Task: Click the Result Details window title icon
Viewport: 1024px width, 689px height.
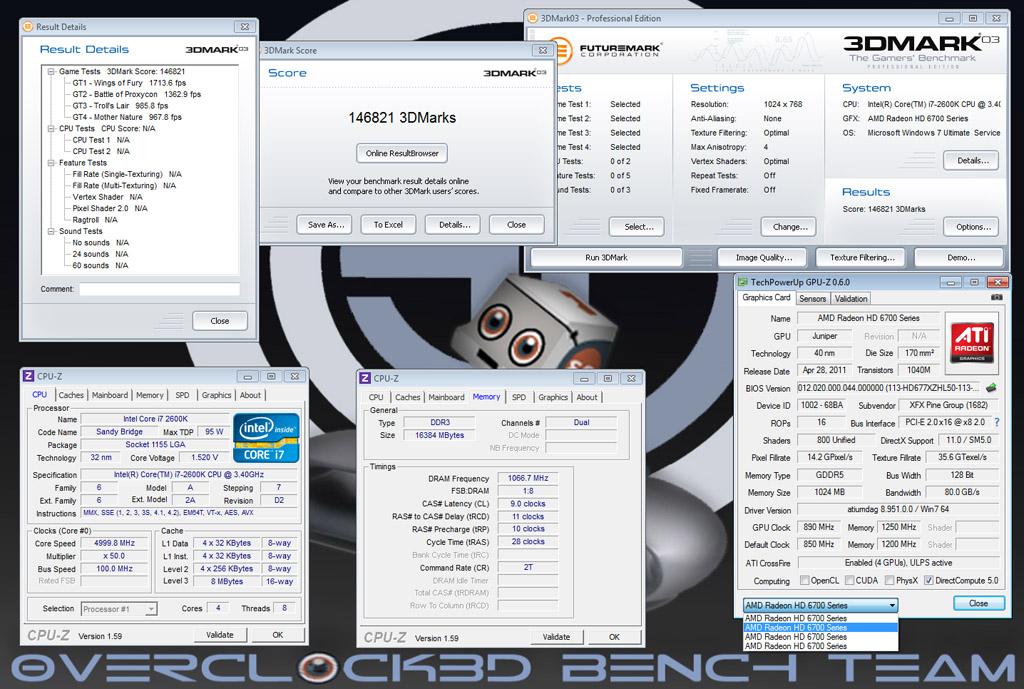Action: pyautogui.click(x=28, y=27)
